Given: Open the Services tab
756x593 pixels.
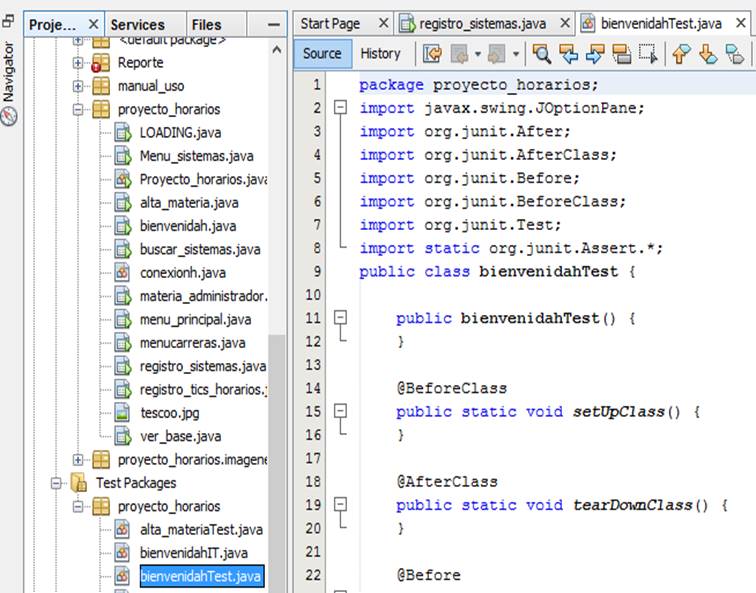Looking at the screenshot, I should [x=137, y=24].
